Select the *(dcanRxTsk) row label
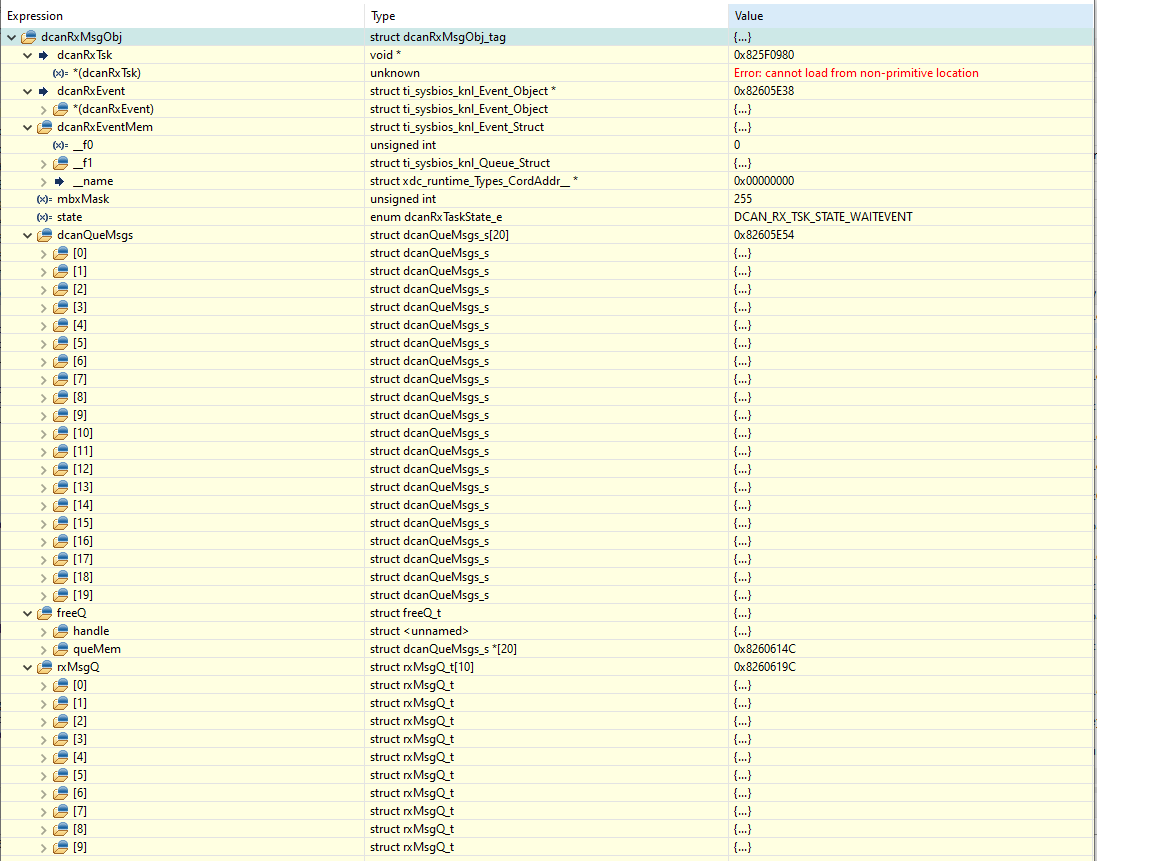The image size is (1152, 861). coord(107,73)
